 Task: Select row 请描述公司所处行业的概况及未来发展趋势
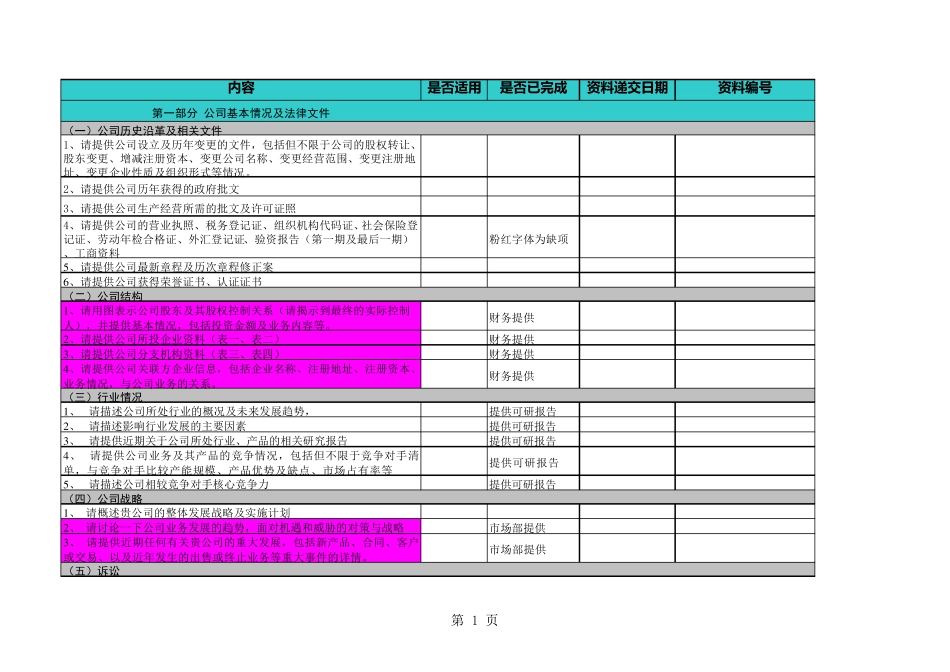tap(241, 410)
